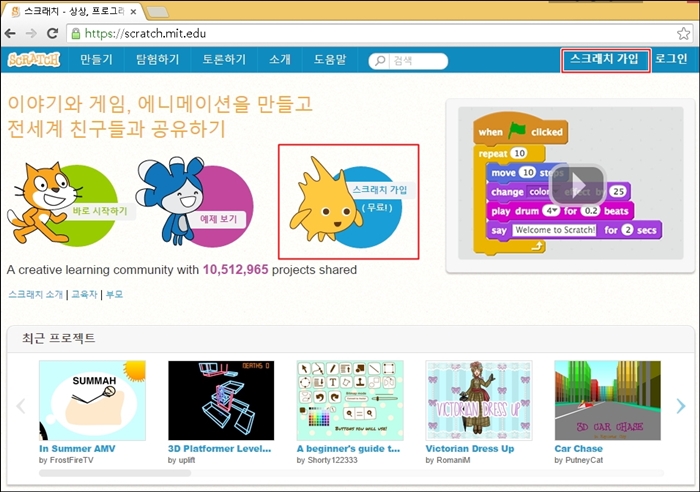The width and height of the screenshot is (700, 492).
Task: Click the author name PutneyCat
Action: 584,460
